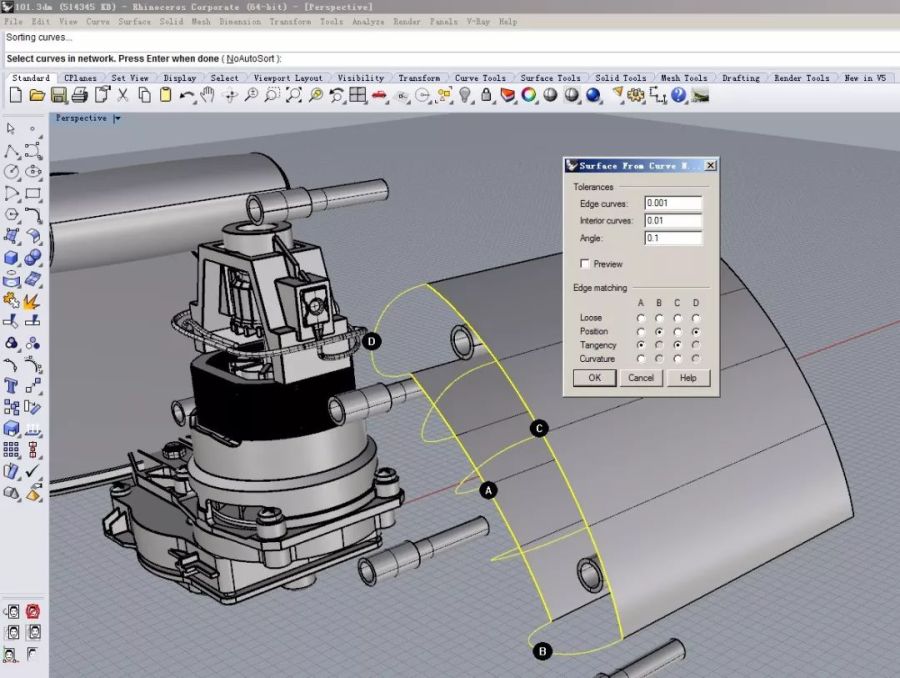
Task: Click the Edge curves tolerance field
Action: [x=673, y=203]
